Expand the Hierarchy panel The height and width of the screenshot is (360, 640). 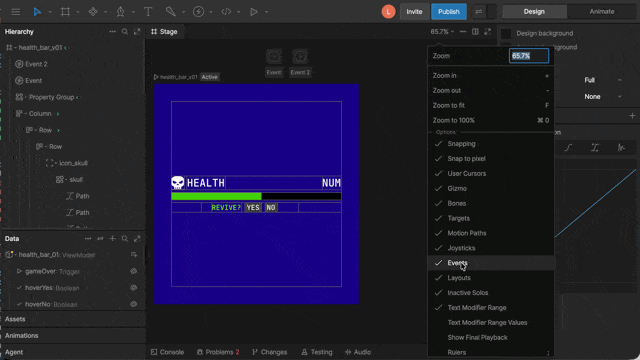(137, 31)
